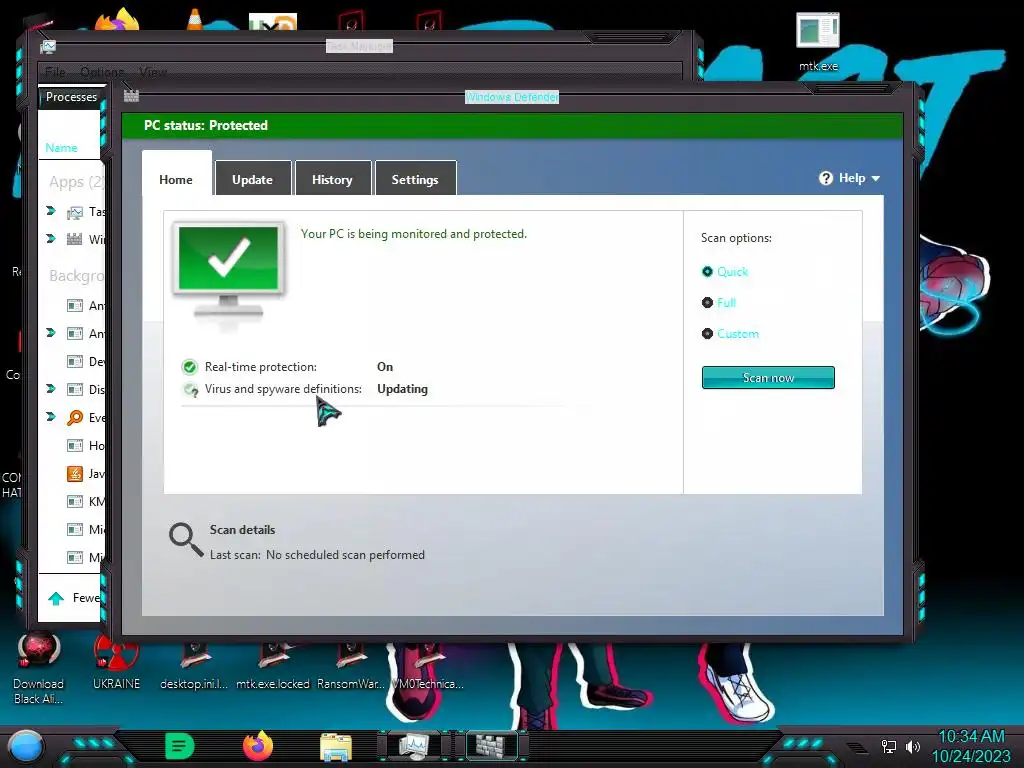This screenshot has width=1024, height=768.
Task: Click the 'De' process row icon
Action: pos(75,362)
